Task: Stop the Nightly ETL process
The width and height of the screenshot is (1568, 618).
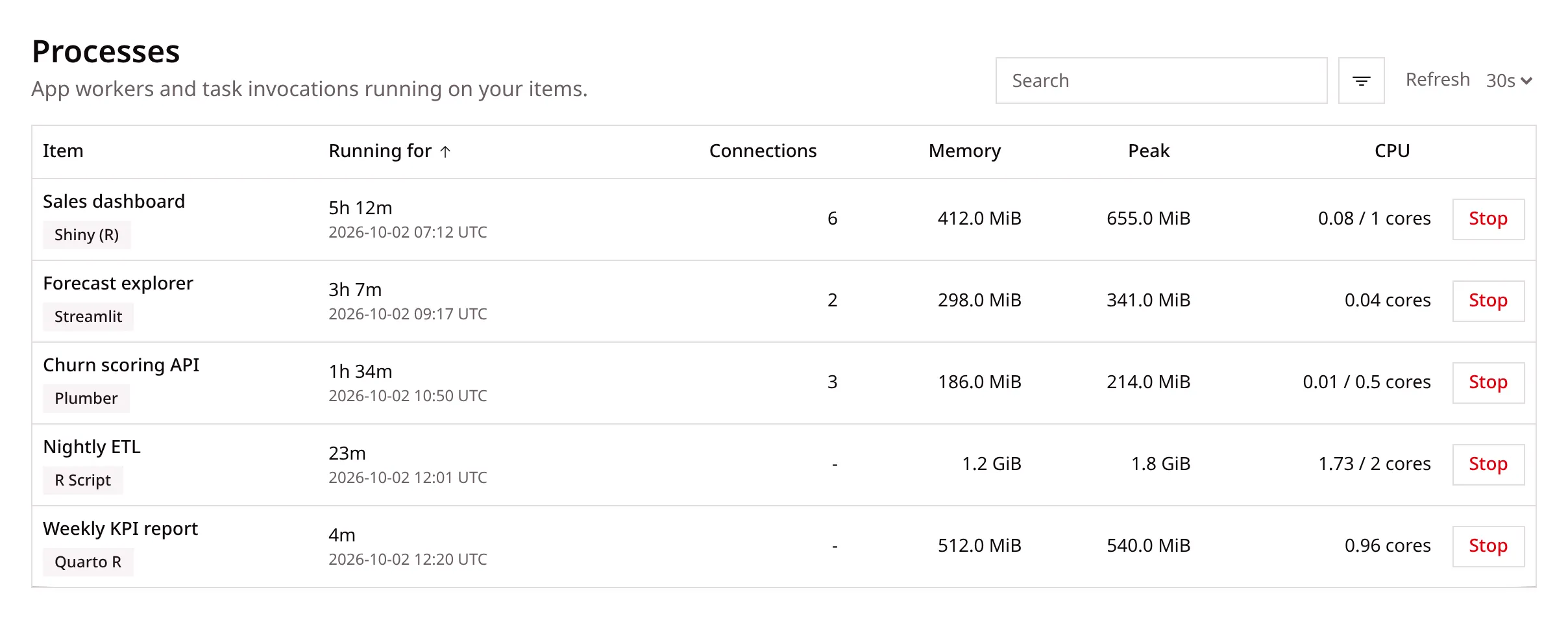Action: (1488, 464)
